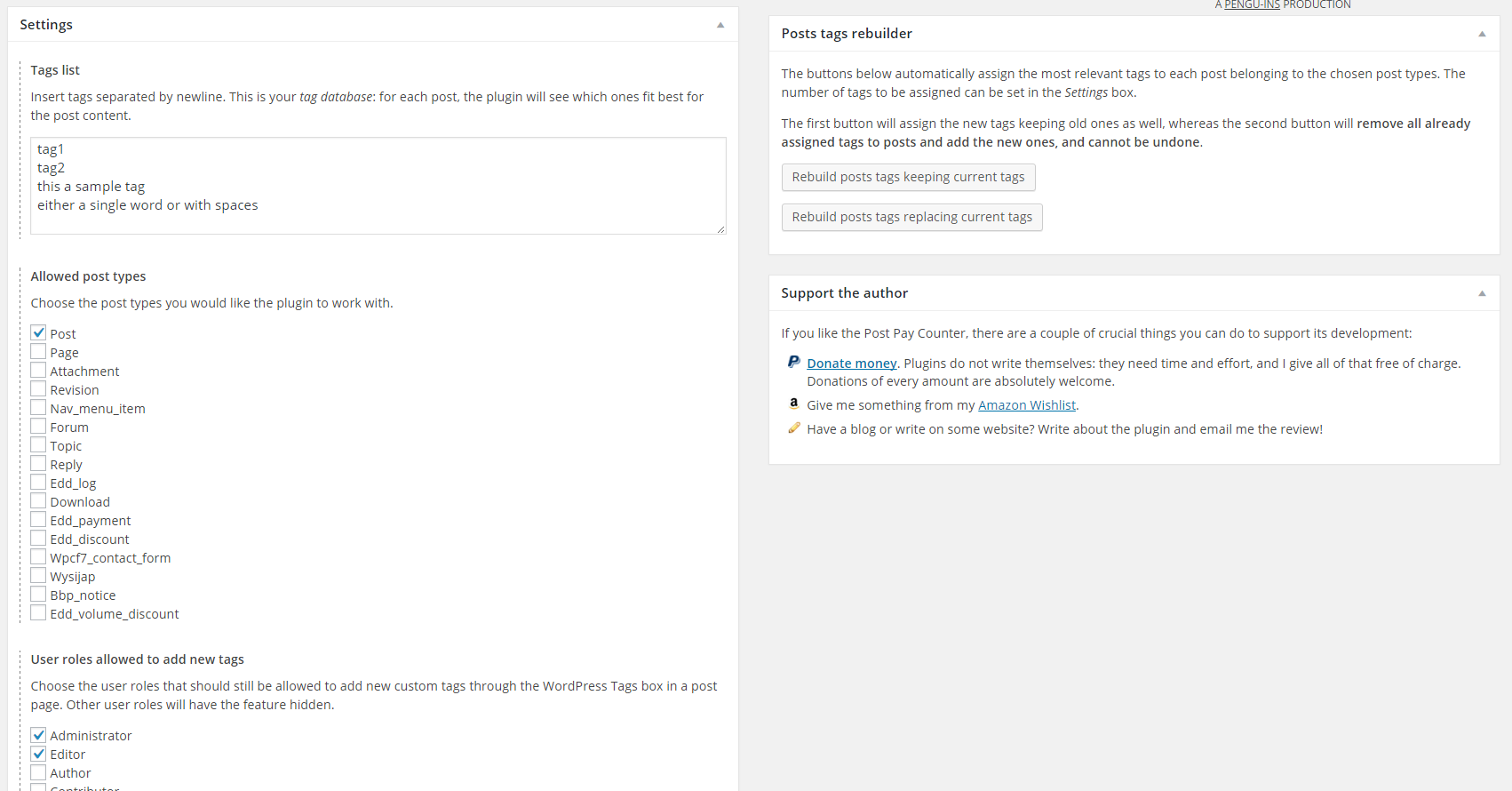1512x791 pixels.
Task: Open the Amazon Wishlist link
Action: coord(1026,405)
